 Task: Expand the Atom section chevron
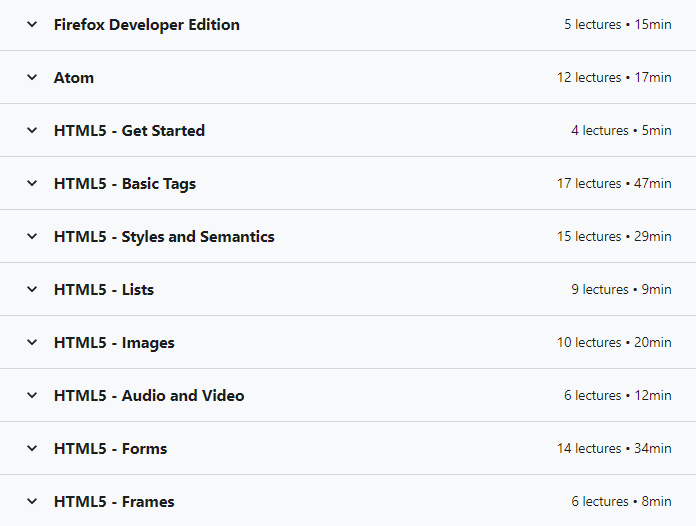(x=32, y=77)
